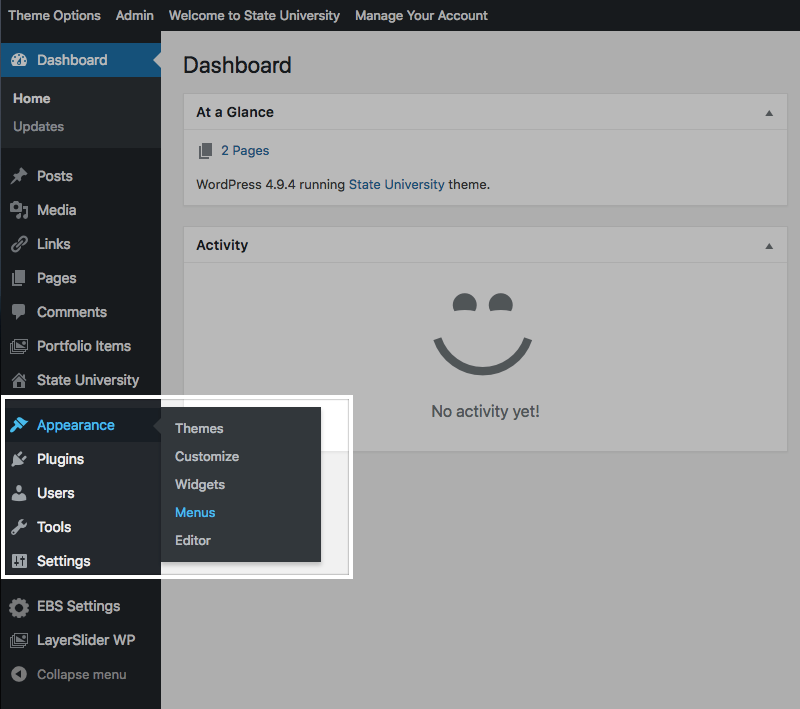This screenshot has height=709, width=800.
Task: Select Widgets in Appearance submenu
Action: (x=199, y=485)
